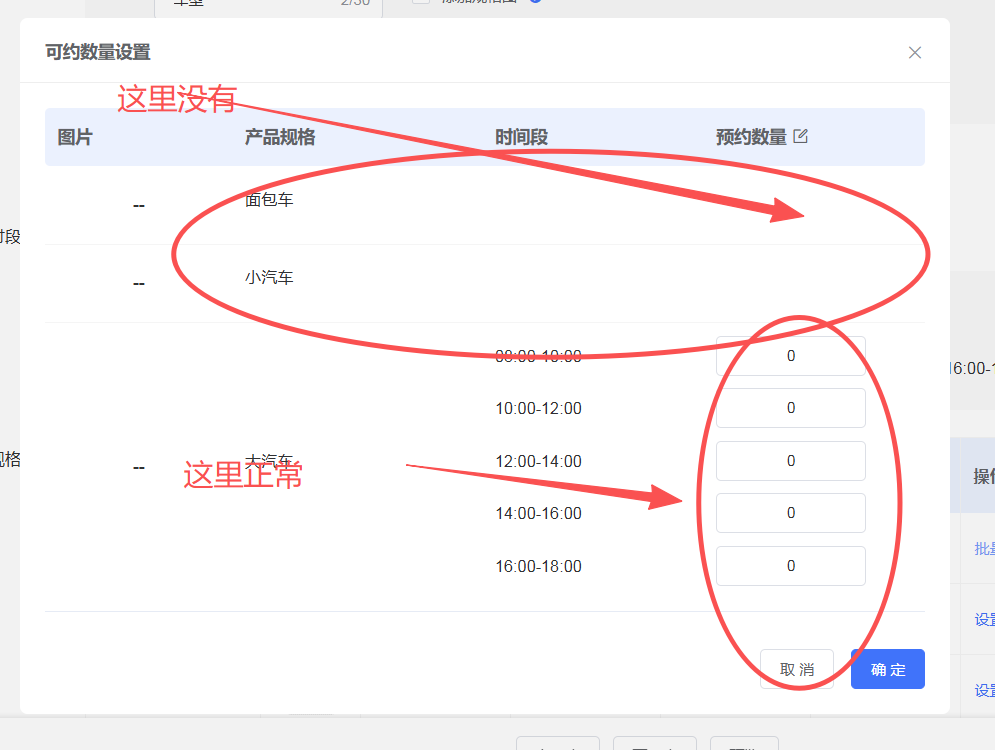Click the 确定 button
This screenshot has width=995, height=750.
[x=887, y=669]
